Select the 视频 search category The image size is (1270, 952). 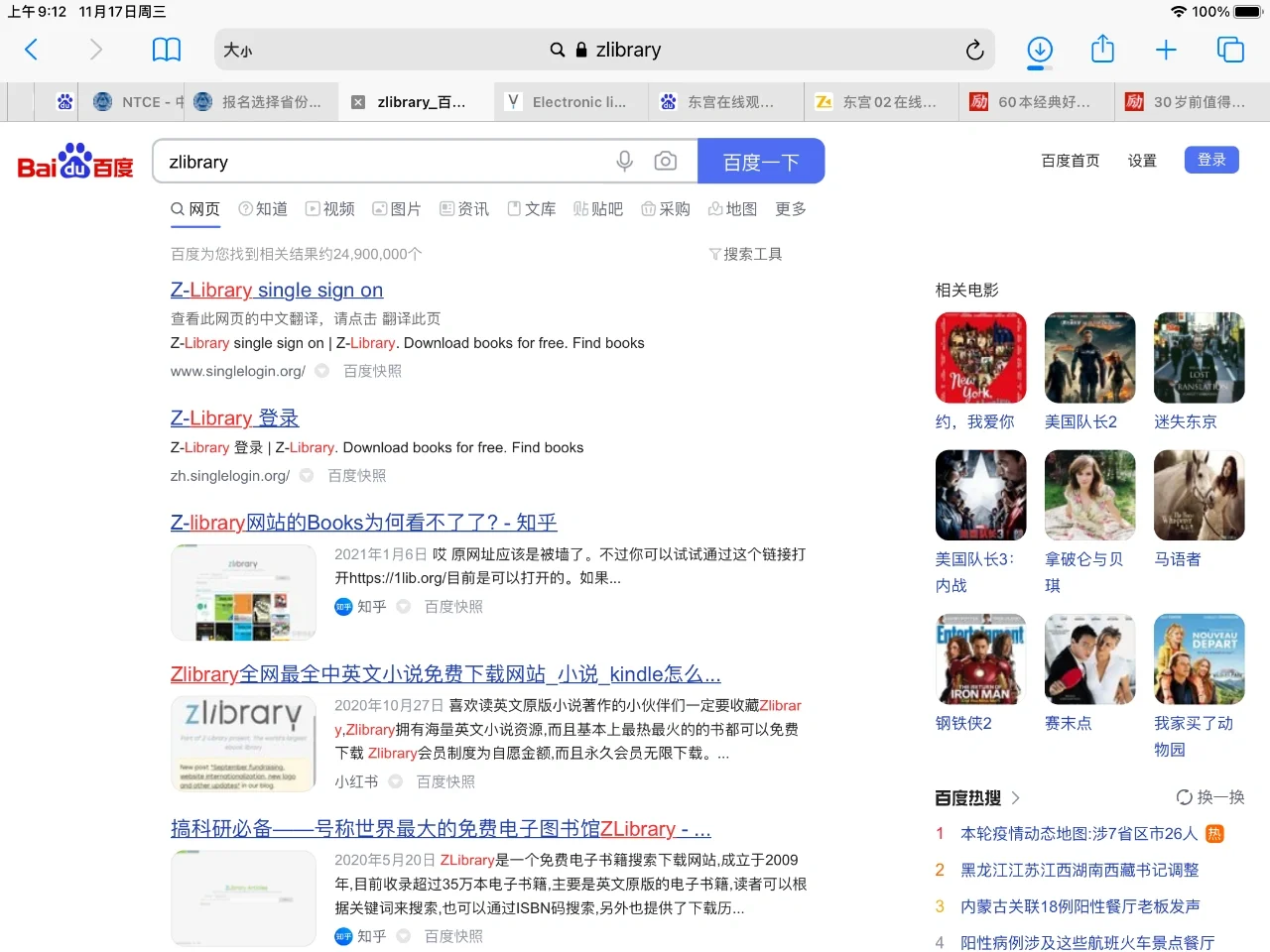coord(329,209)
